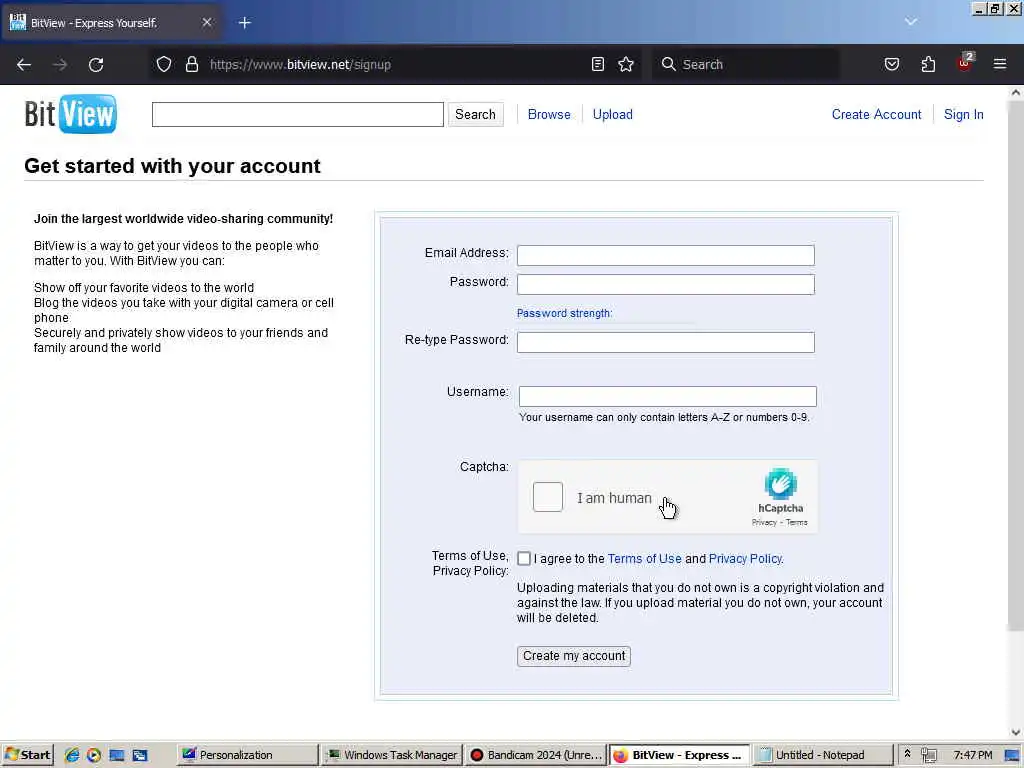1024x768 pixels.
Task: Click the Password strength label
Action: click(x=564, y=313)
